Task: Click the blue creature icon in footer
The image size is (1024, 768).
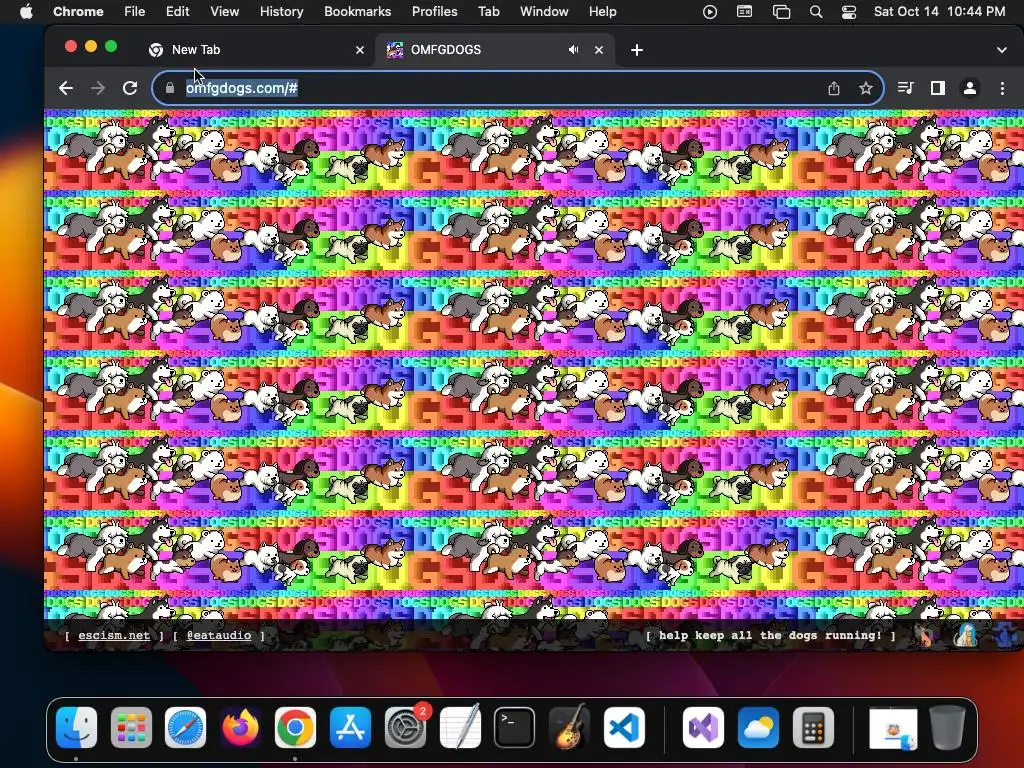Action: (x=1006, y=635)
